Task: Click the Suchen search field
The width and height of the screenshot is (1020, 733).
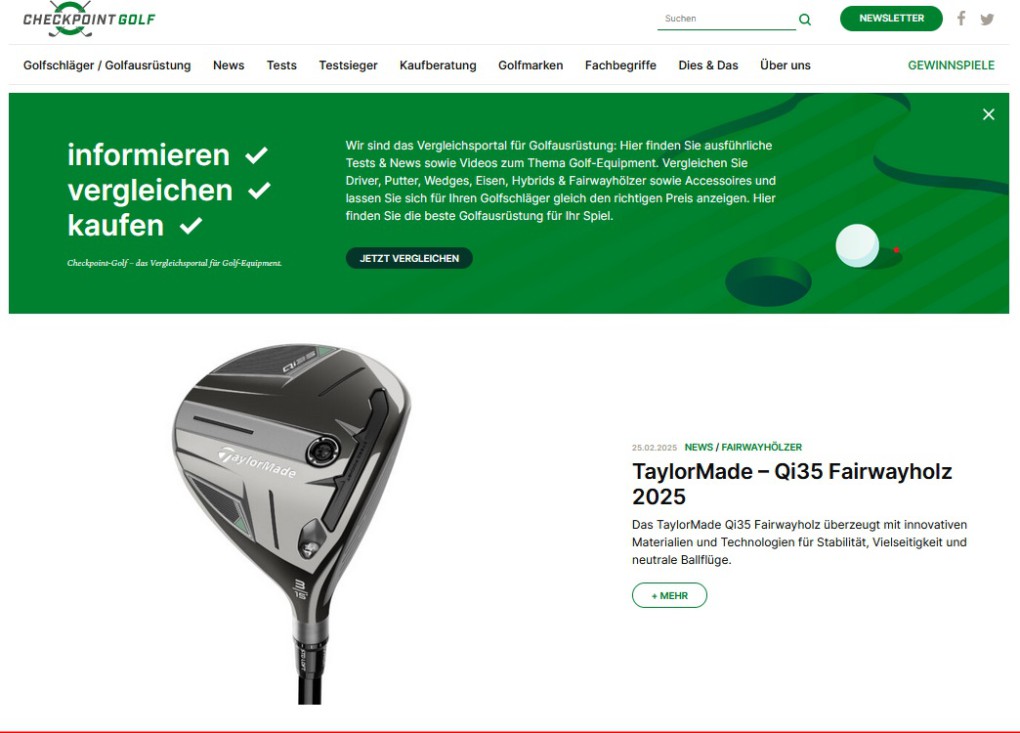Action: (726, 19)
